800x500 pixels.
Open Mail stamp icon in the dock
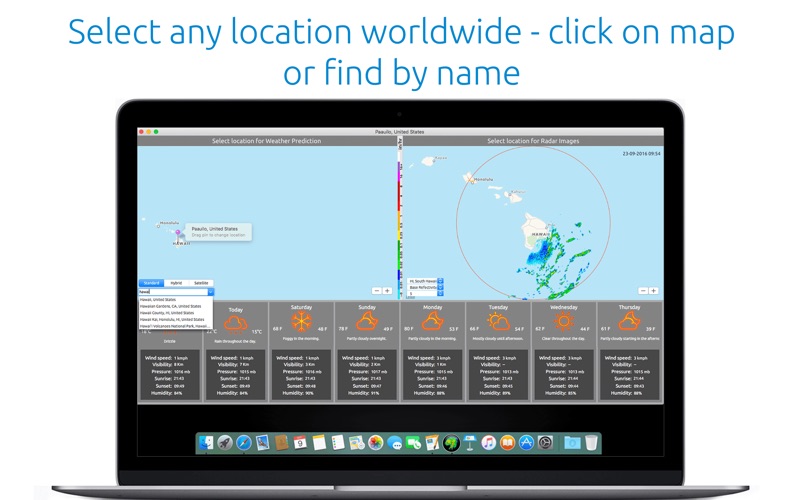click(263, 442)
